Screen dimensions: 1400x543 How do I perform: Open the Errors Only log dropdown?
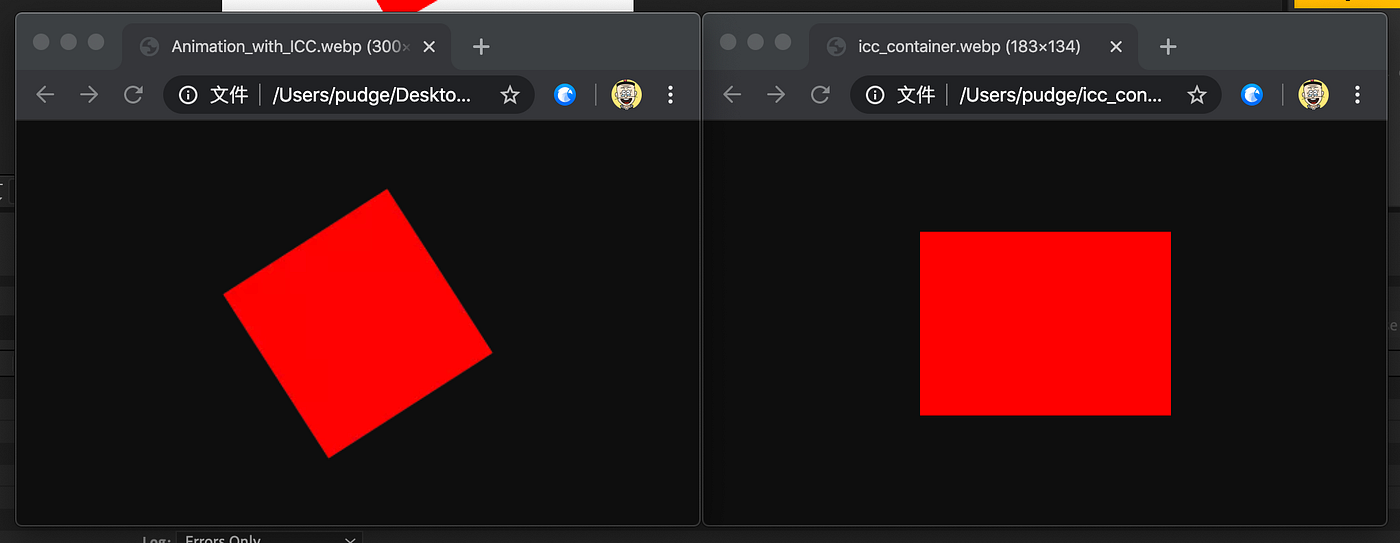click(269, 539)
